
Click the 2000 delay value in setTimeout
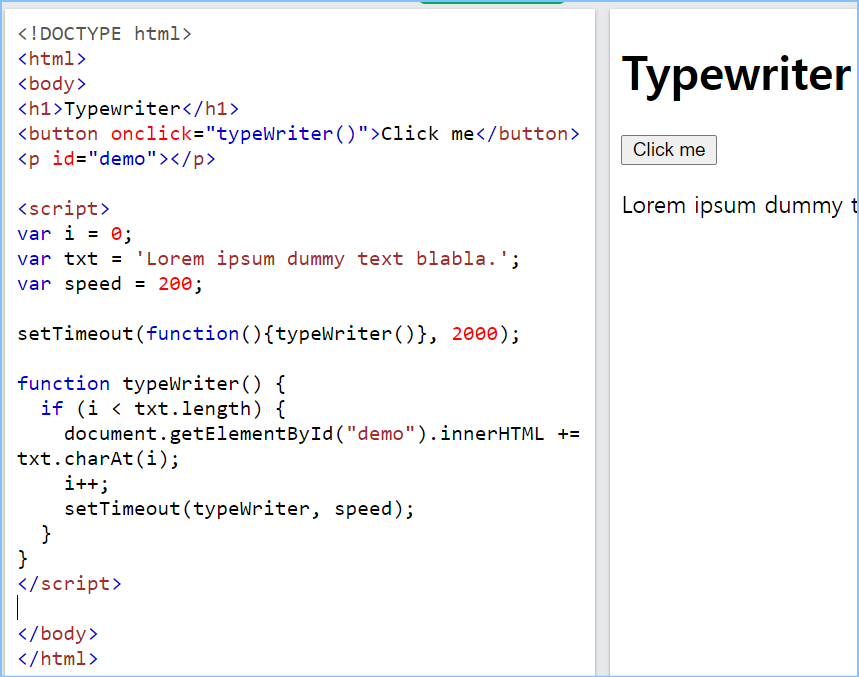[x=474, y=334]
